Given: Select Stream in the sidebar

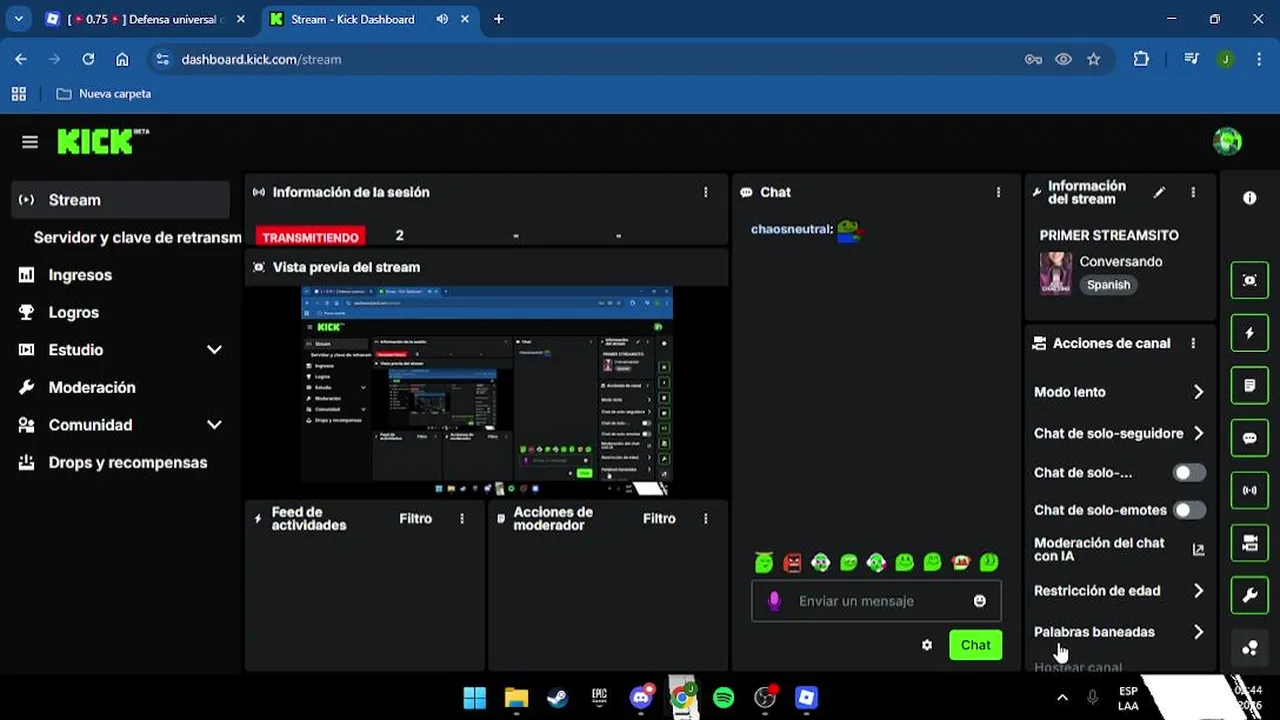Looking at the screenshot, I should (120, 200).
